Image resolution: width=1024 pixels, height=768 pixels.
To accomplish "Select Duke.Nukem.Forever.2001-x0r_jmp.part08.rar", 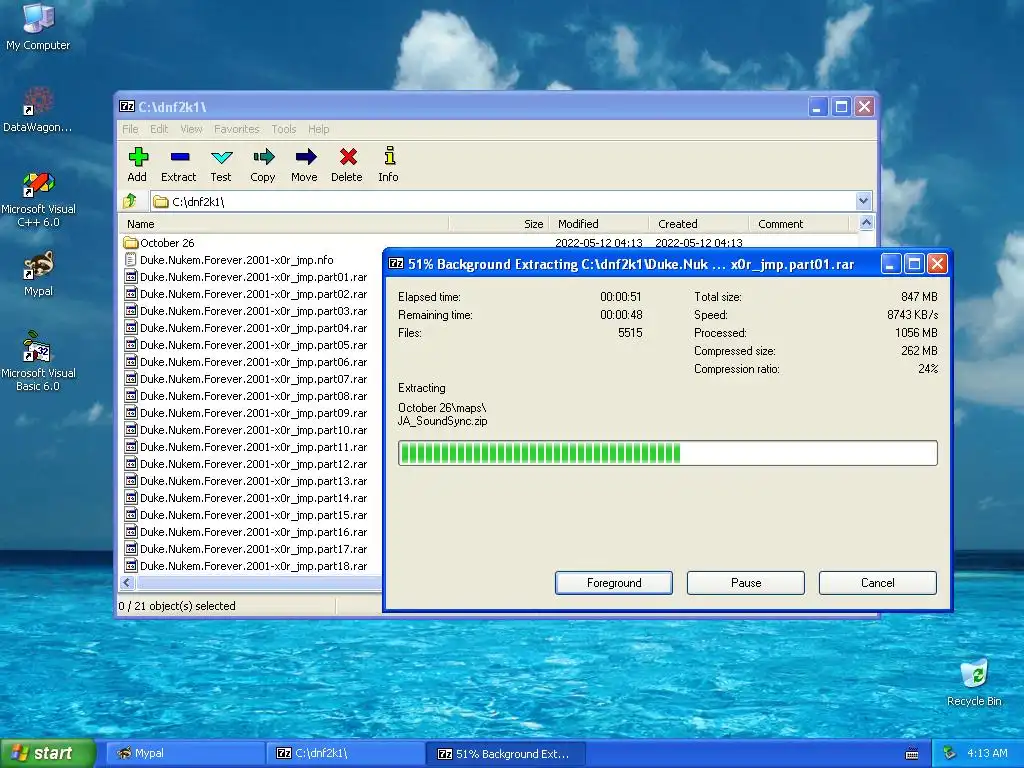I will 253,396.
